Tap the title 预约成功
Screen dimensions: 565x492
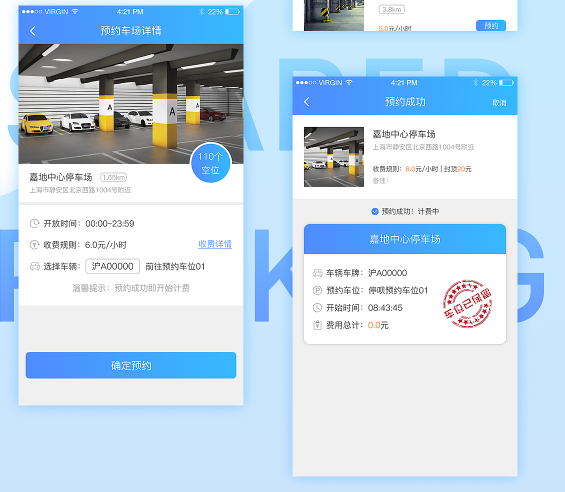coord(405,102)
